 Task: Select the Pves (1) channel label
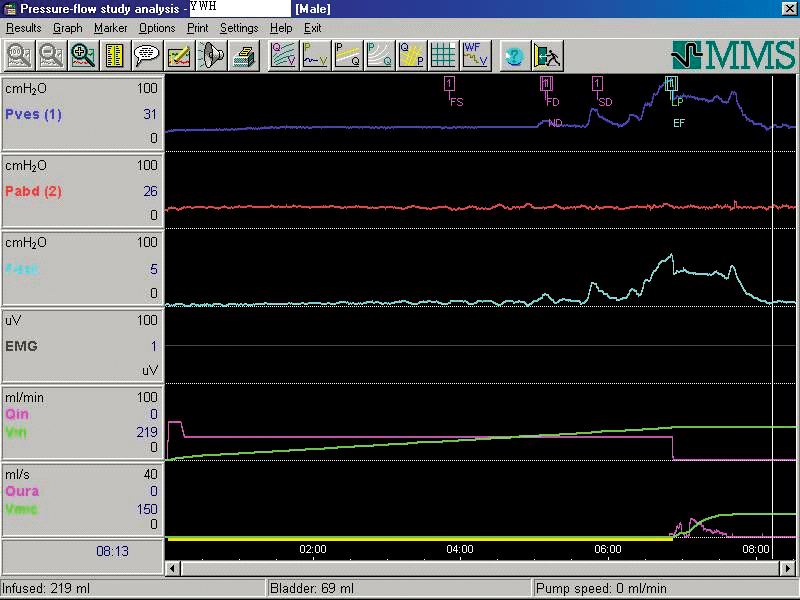tap(33, 114)
